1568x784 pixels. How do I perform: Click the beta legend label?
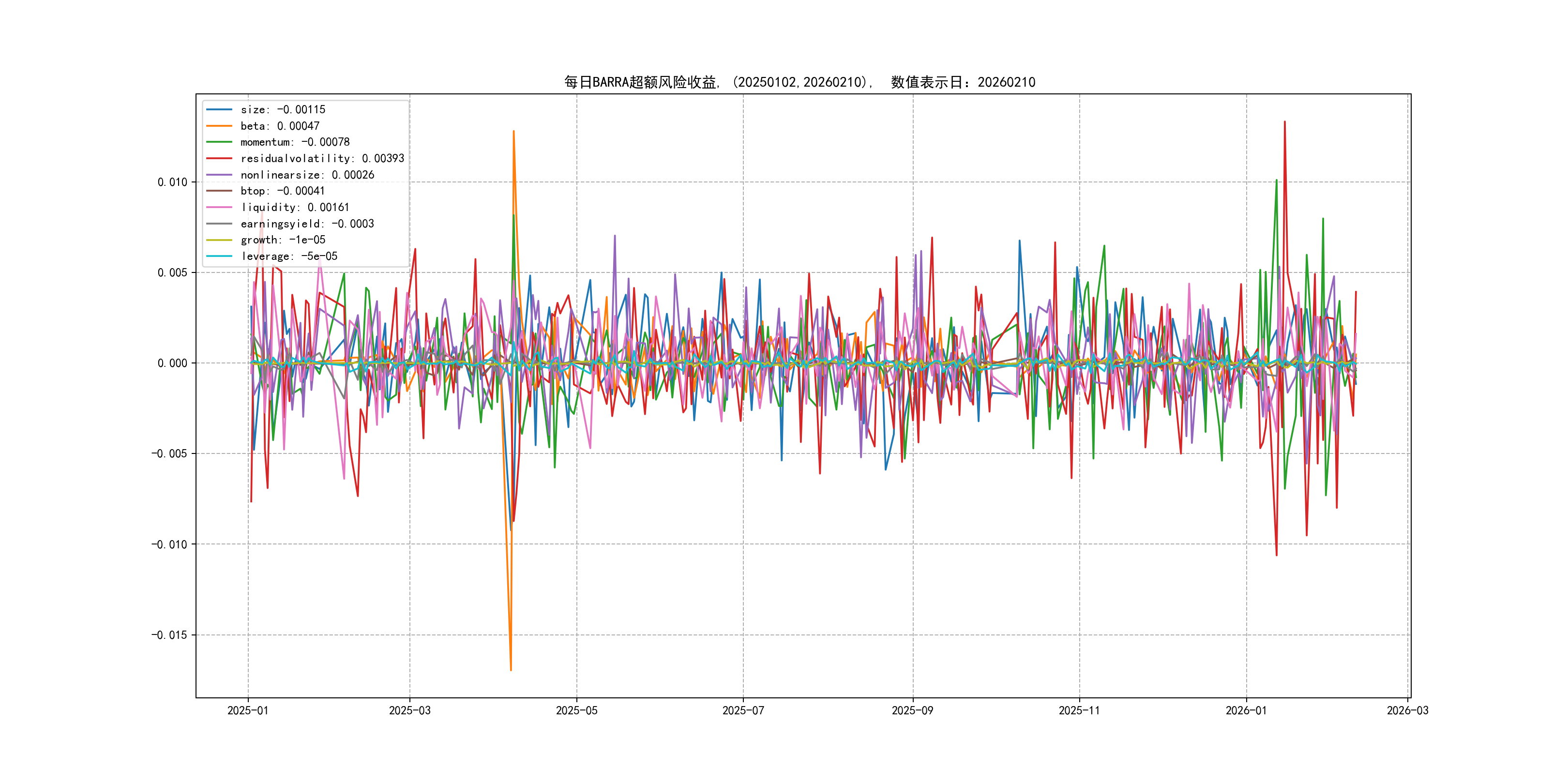click(x=279, y=126)
